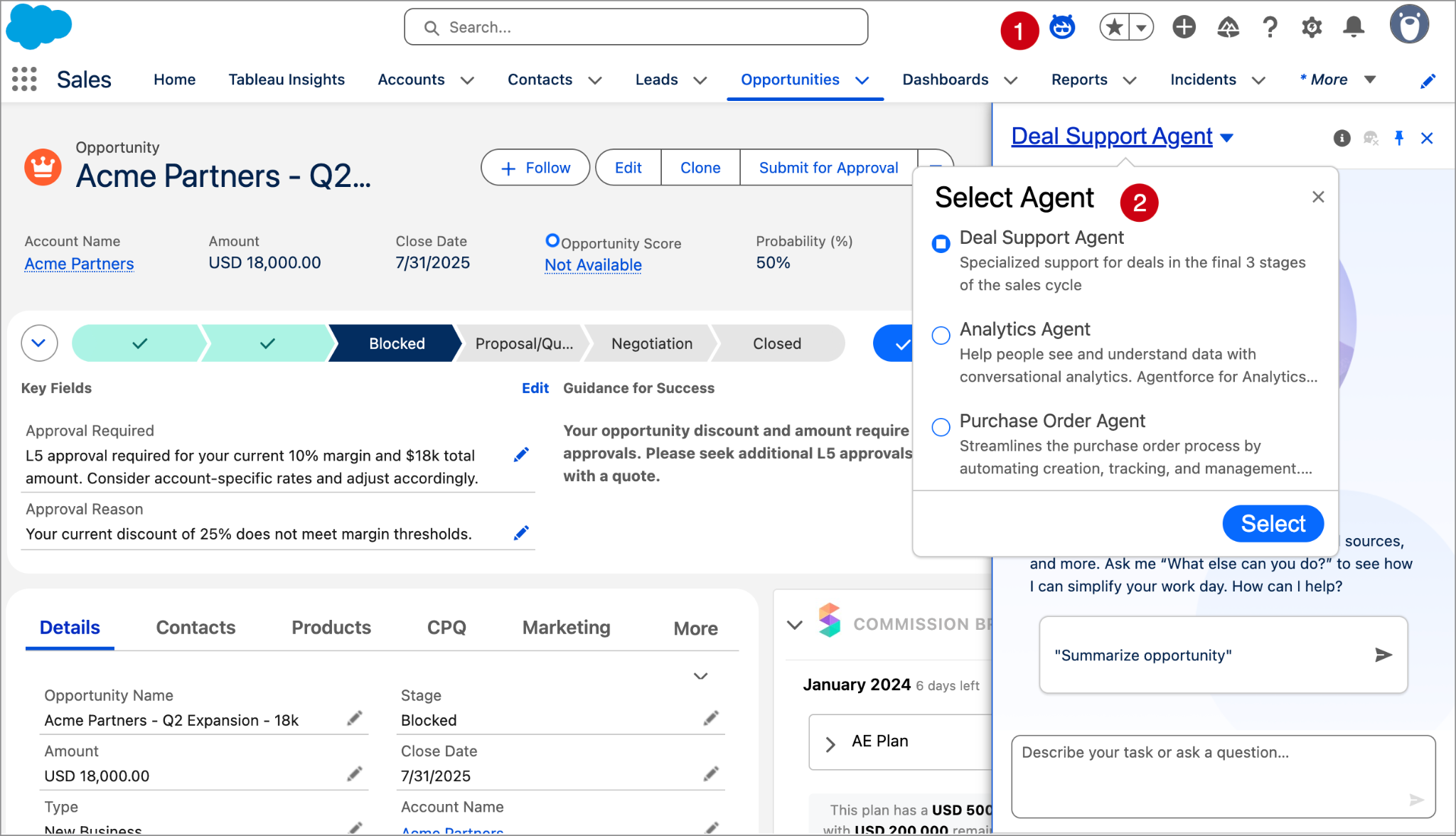Switch to the Products tab
This screenshot has height=836, width=1456.
coord(331,628)
